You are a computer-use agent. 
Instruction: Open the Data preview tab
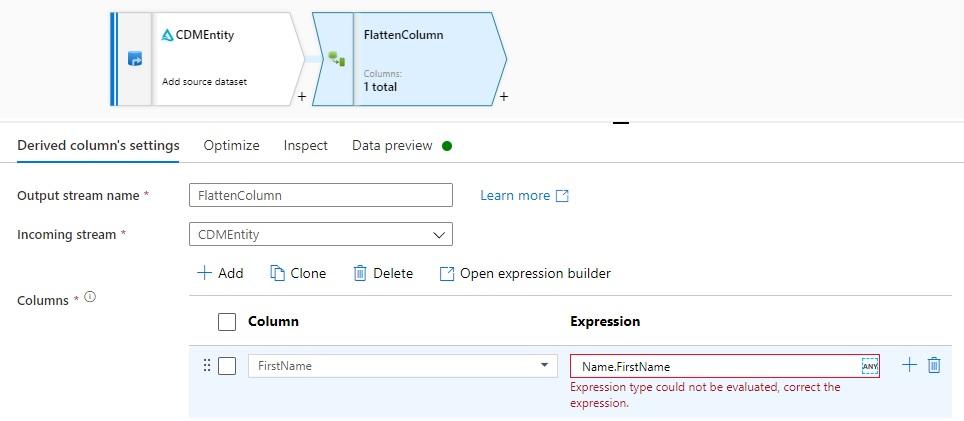[392, 145]
